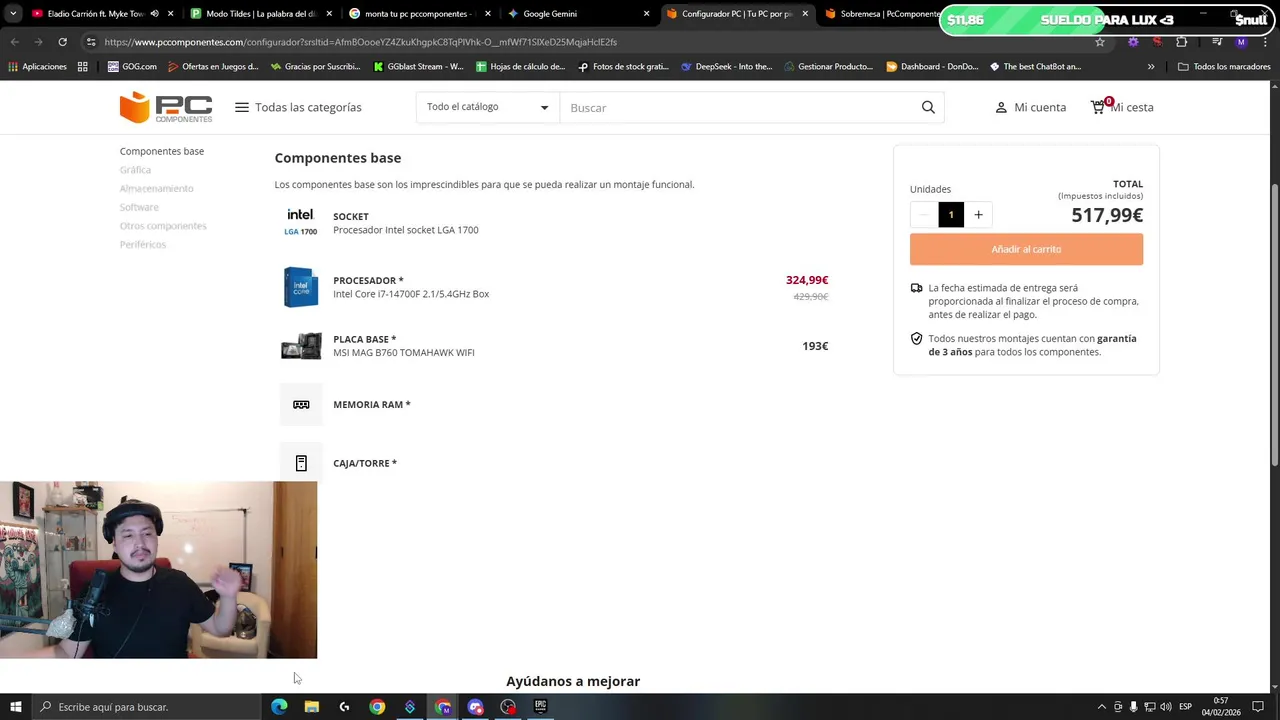Image resolution: width=1280 pixels, height=720 pixels.
Task: Click the MSI motherboard product image
Action: click(301, 346)
